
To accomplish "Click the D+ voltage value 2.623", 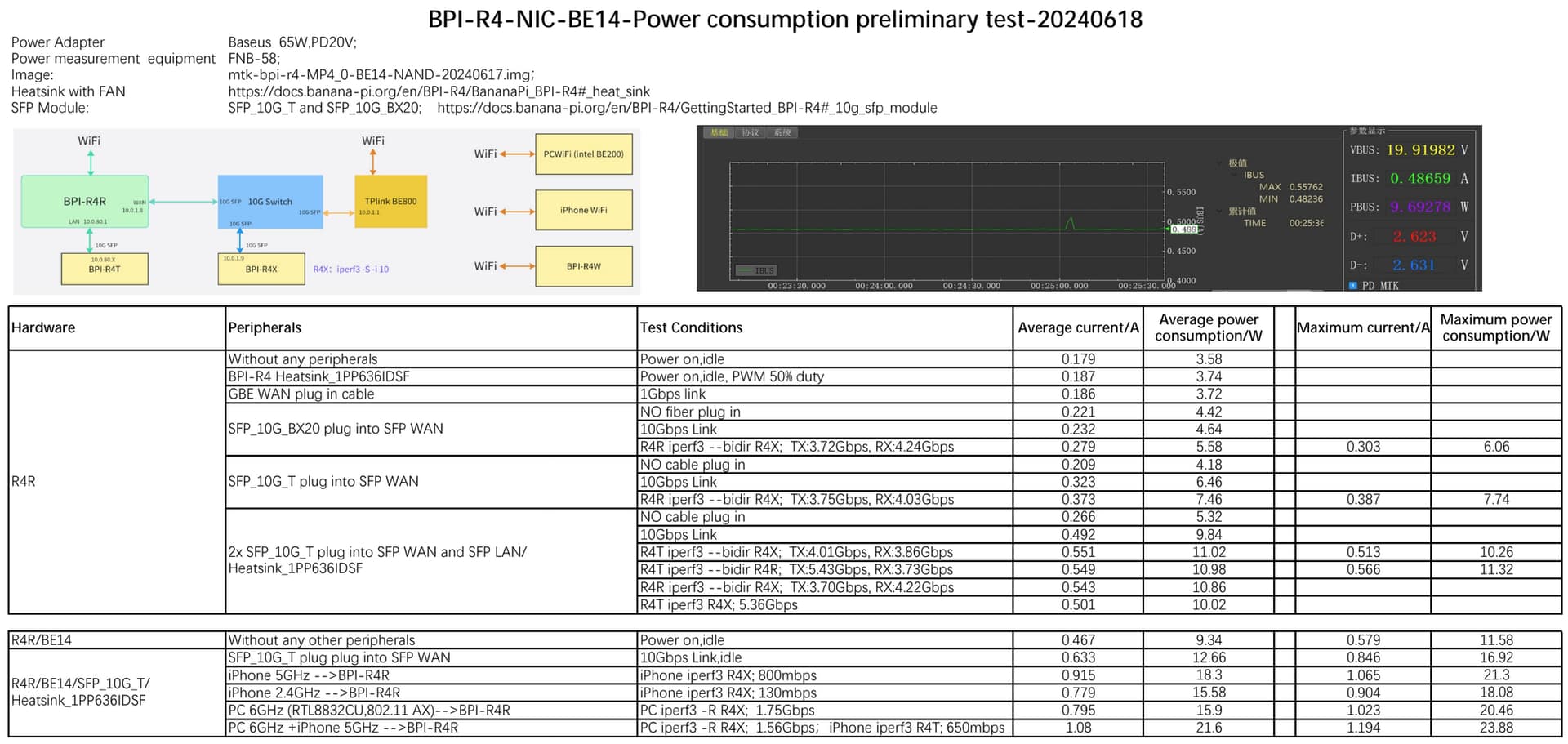I will pyautogui.click(x=1414, y=237).
